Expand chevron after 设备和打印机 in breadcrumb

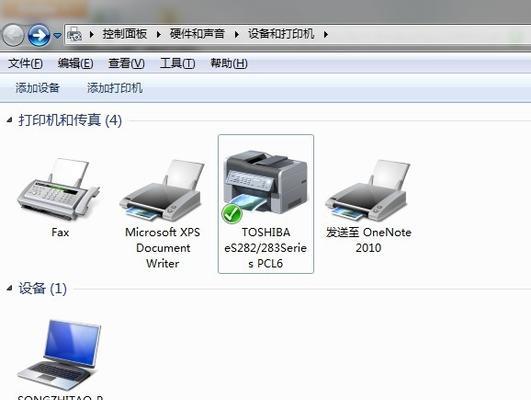(325, 34)
